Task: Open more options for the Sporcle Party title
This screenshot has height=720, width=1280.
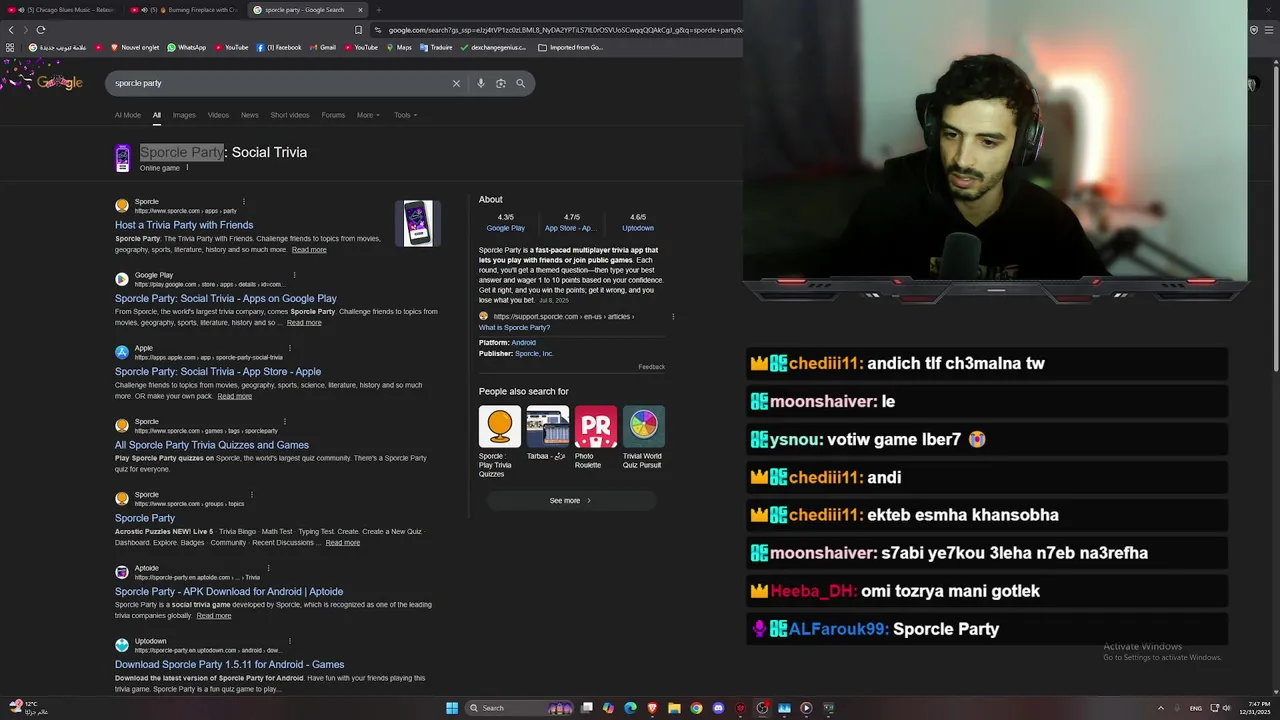Action: [187, 168]
